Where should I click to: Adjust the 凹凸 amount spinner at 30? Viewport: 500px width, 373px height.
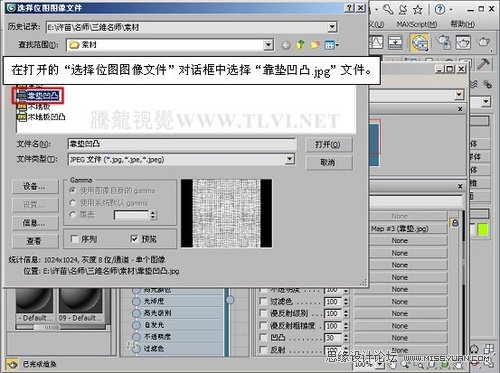pyautogui.click(x=346, y=338)
